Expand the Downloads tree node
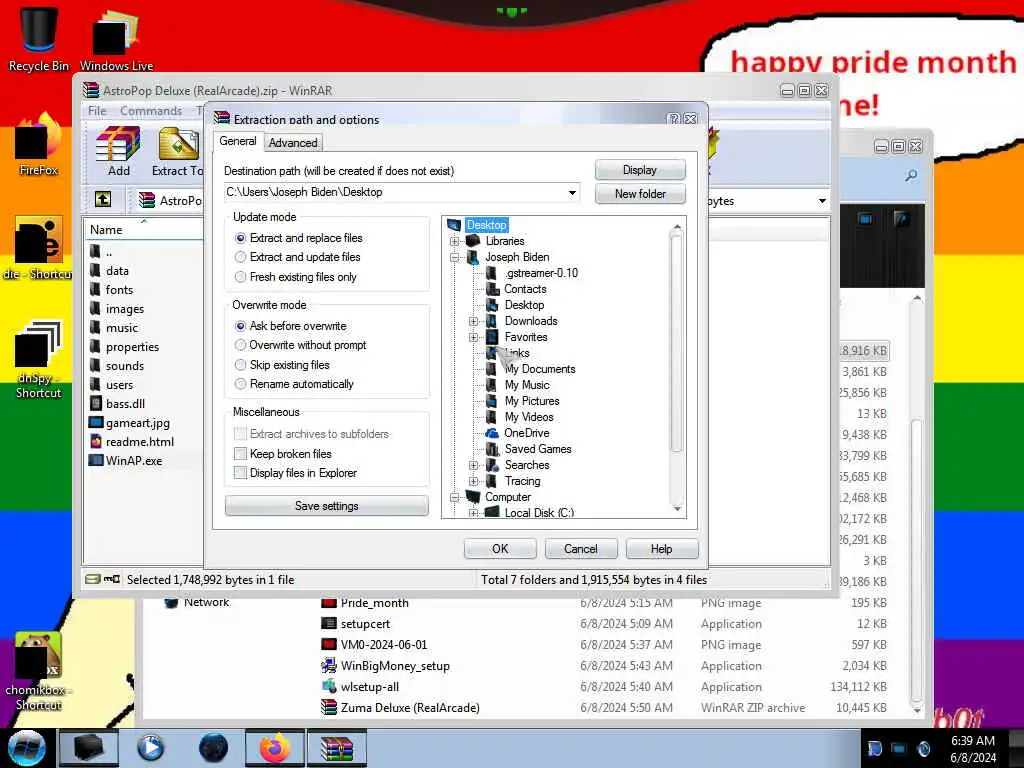 point(473,321)
